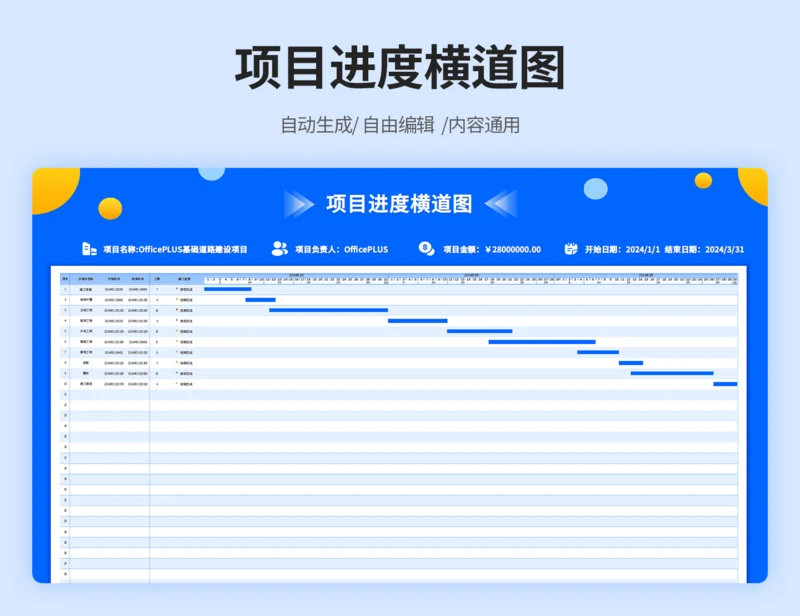The width and height of the screenshot is (800, 616).
Task: Click the project name OfficePLUS基础道路建设项目 text
Action: [192, 249]
